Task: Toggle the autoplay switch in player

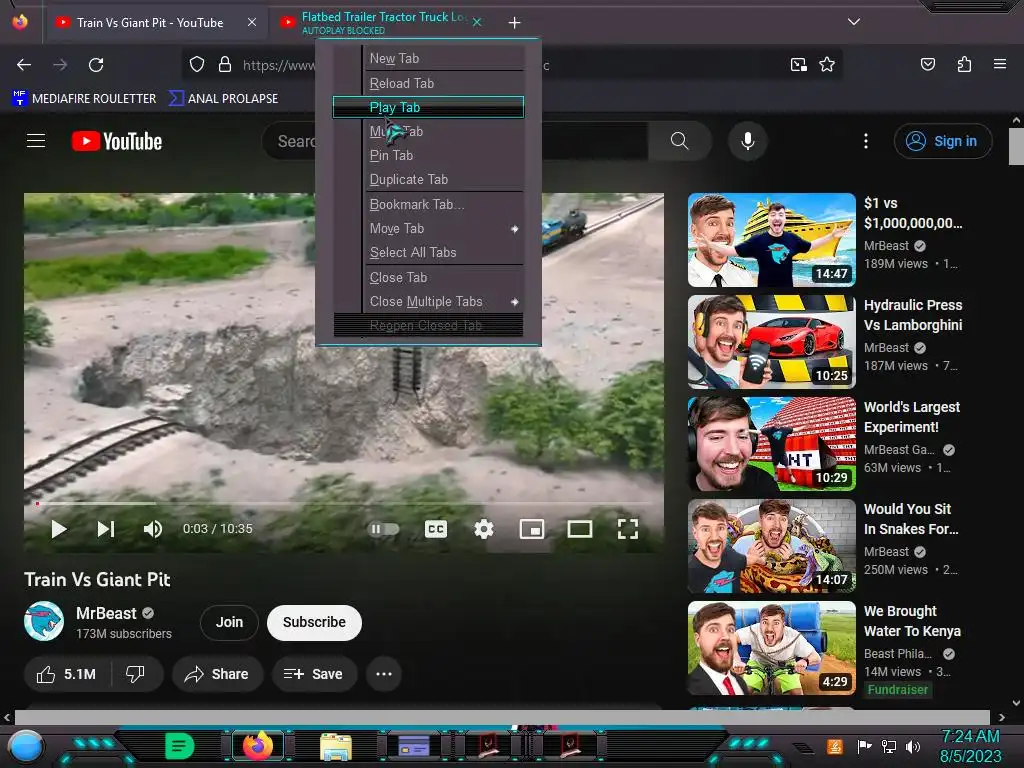Action: pos(384,529)
